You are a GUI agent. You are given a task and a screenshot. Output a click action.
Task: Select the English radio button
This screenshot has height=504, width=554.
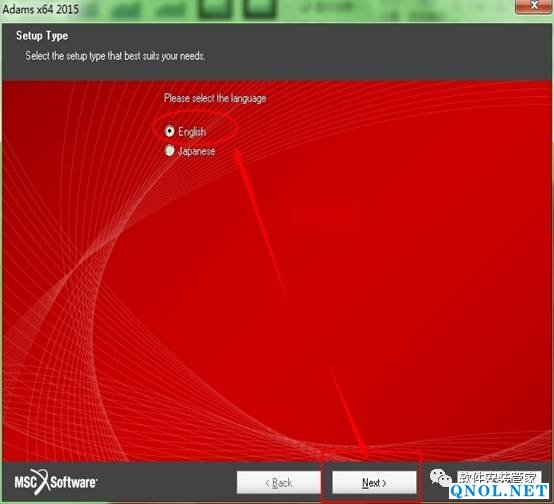pos(170,131)
